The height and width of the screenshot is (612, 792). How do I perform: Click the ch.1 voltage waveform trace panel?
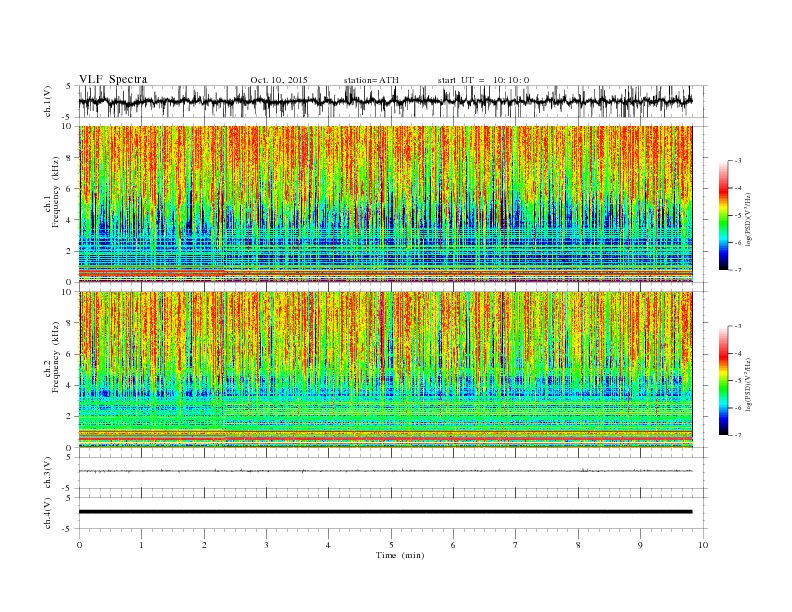click(x=393, y=101)
